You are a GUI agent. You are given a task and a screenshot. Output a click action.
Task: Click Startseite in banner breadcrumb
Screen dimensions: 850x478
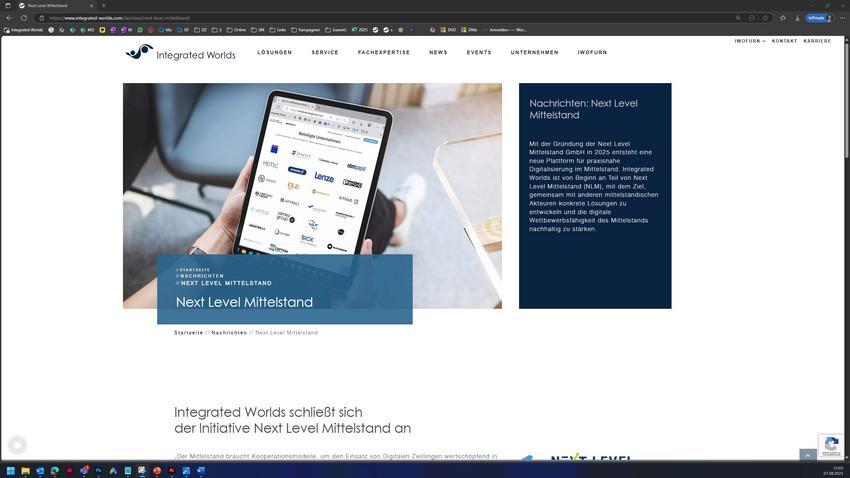194,269
